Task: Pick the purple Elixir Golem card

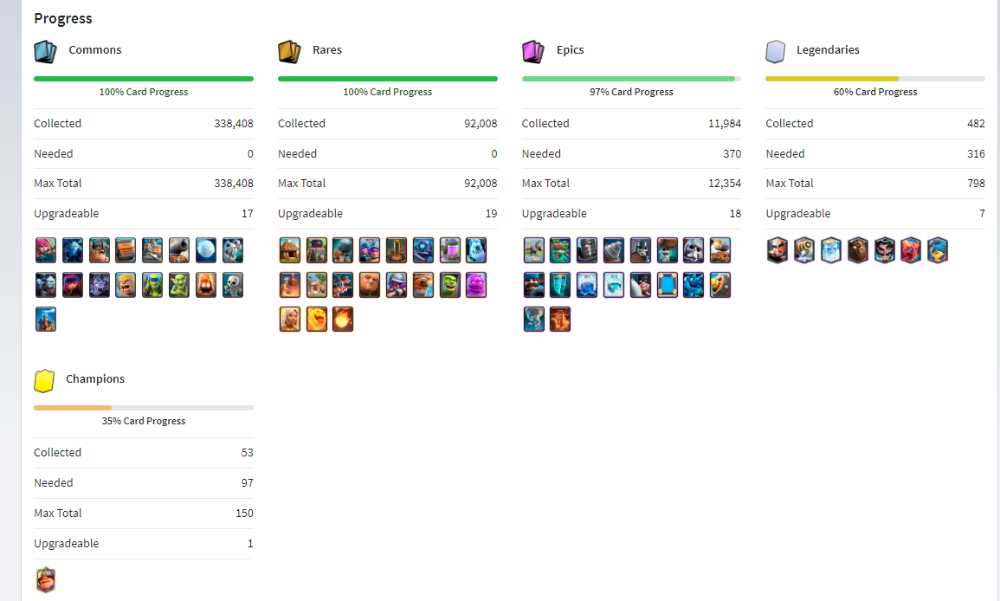Action: [476, 285]
